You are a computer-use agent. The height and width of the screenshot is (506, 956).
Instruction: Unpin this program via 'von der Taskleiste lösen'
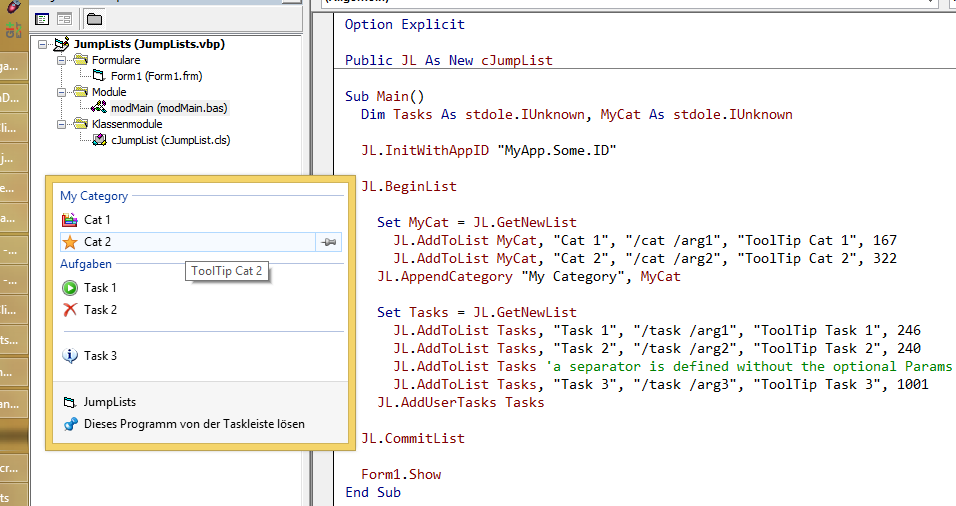[x=193, y=424]
